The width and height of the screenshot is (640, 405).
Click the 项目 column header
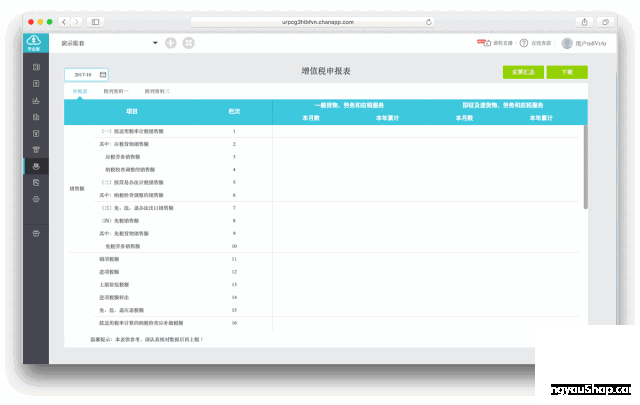tap(132, 111)
